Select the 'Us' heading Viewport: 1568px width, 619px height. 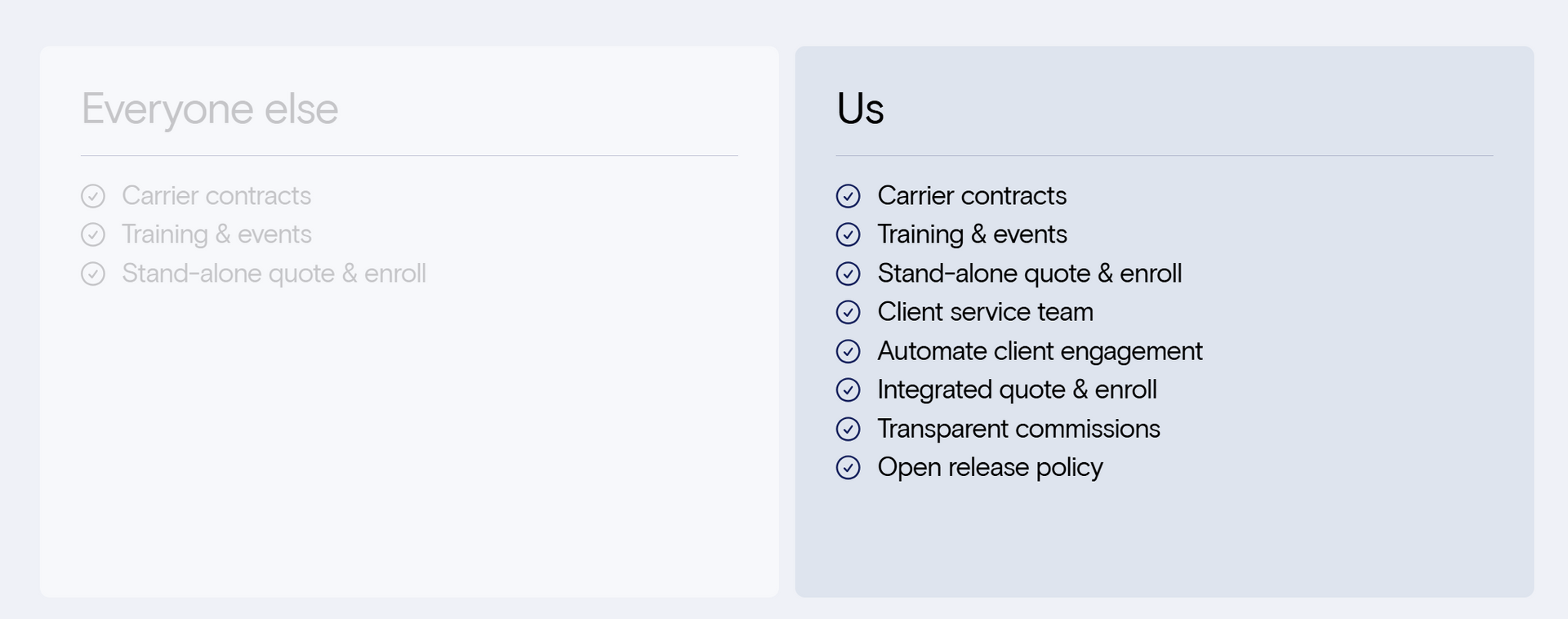pos(860,109)
